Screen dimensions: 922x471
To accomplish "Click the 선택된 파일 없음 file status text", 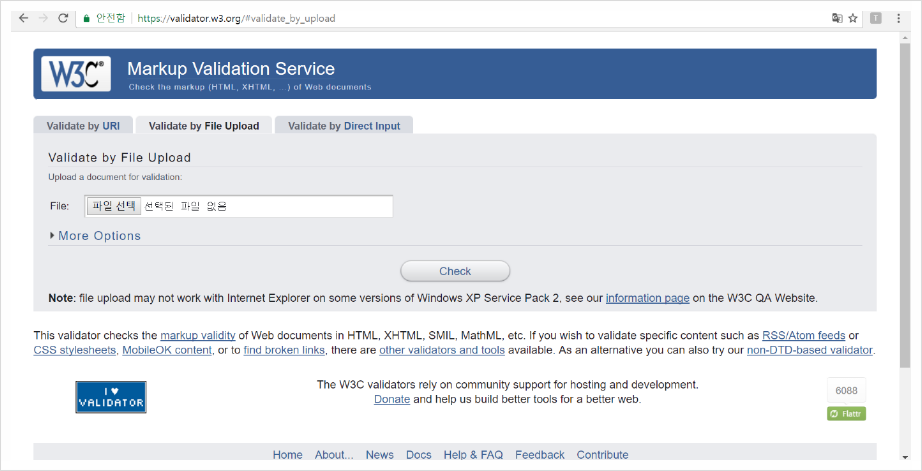I will pos(186,206).
